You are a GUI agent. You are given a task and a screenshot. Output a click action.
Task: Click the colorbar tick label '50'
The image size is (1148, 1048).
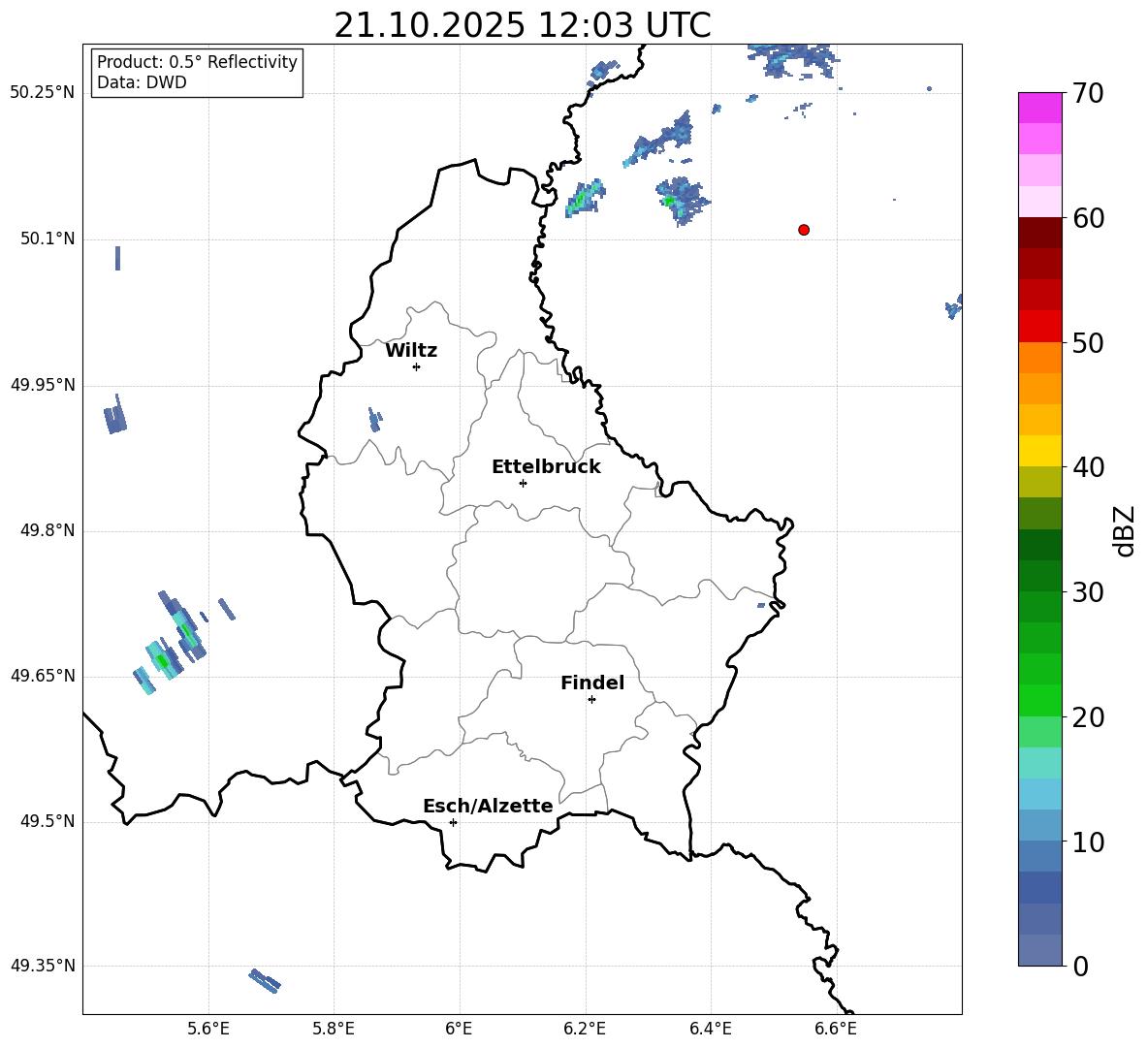point(1088,343)
